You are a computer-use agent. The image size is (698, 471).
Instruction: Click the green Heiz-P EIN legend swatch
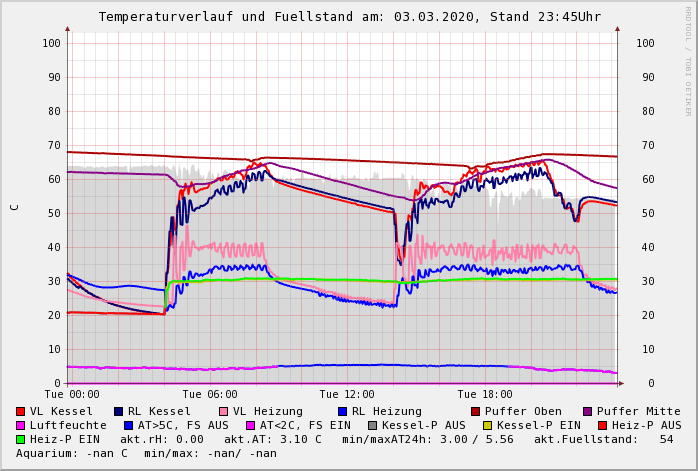click(21, 439)
